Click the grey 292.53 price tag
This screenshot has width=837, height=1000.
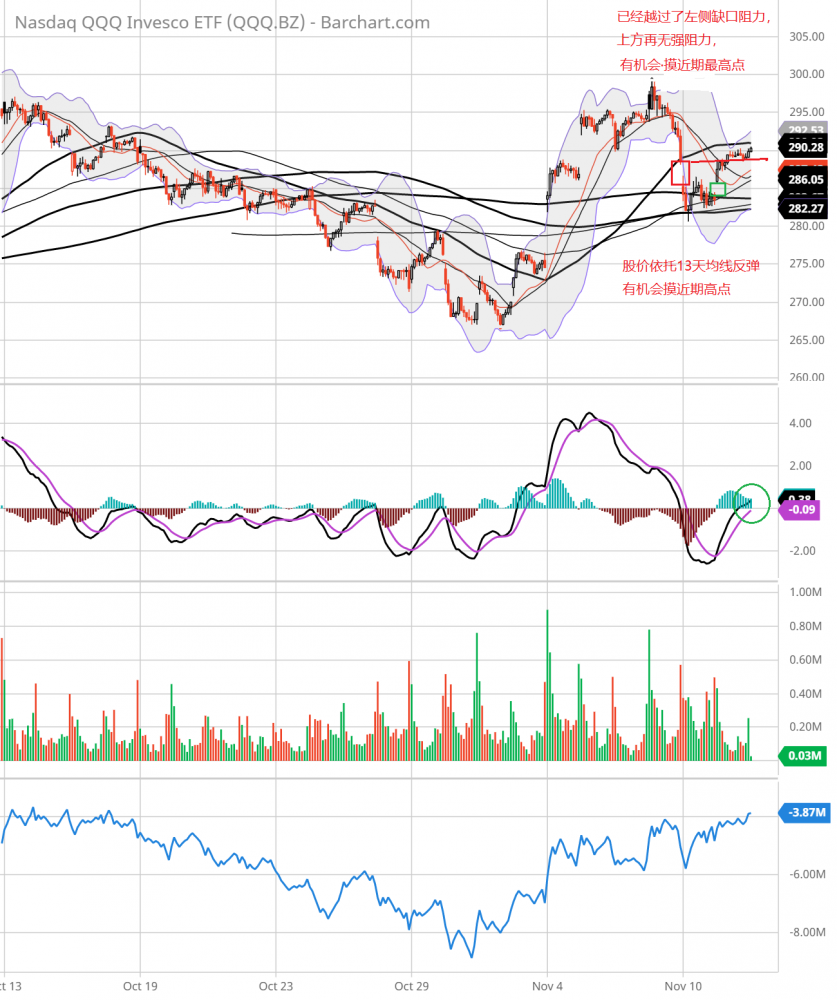coord(804,129)
